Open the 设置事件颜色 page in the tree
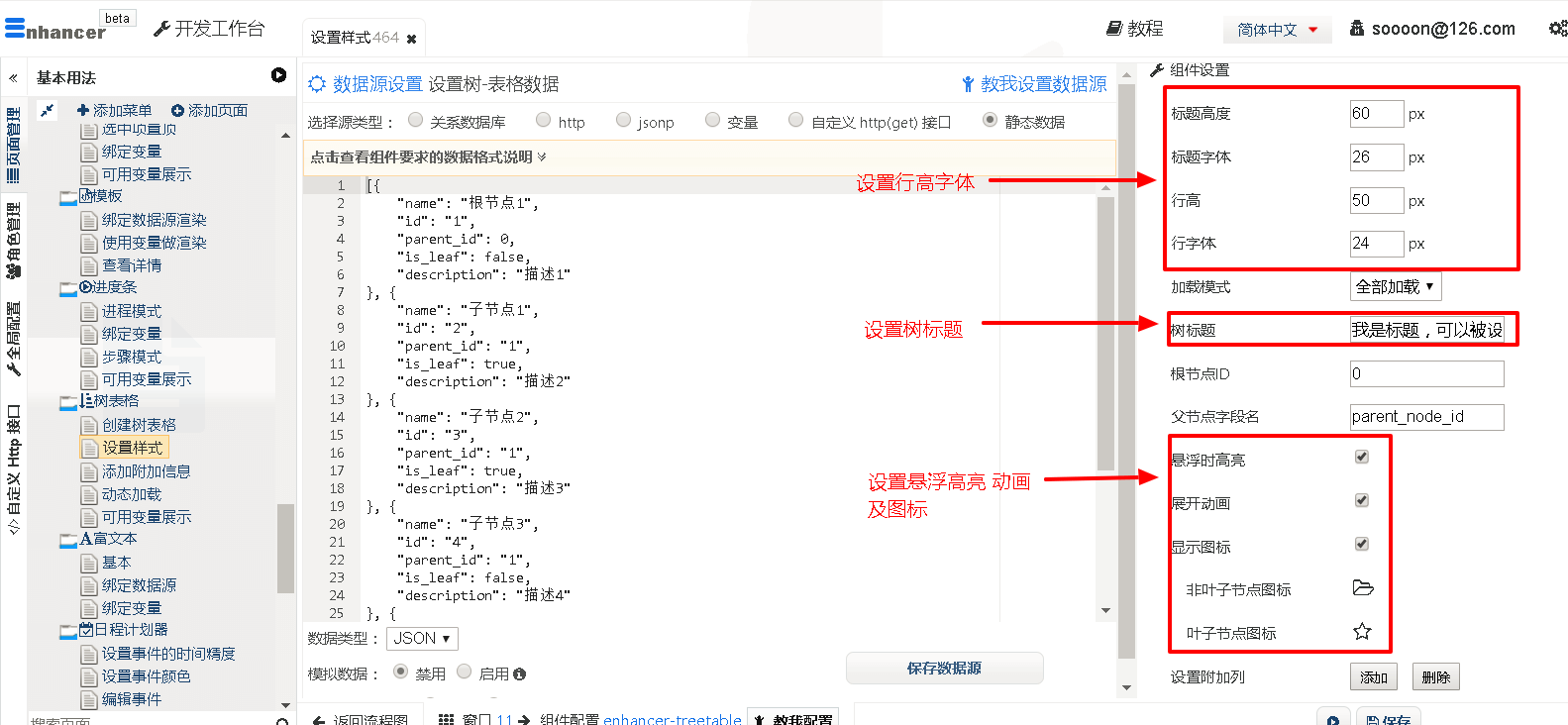The image size is (1568, 725). [x=146, y=676]
